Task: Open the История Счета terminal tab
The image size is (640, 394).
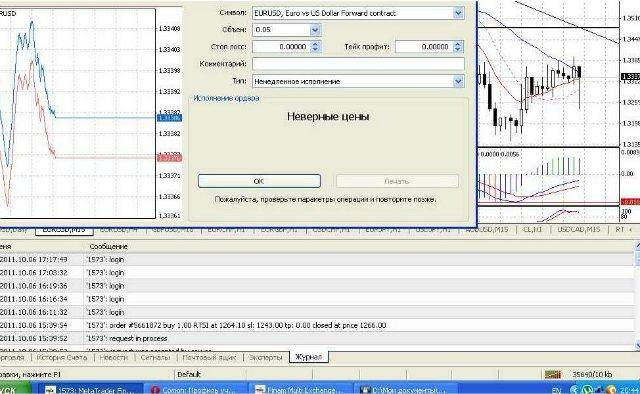Action: [x=62, y=357]
